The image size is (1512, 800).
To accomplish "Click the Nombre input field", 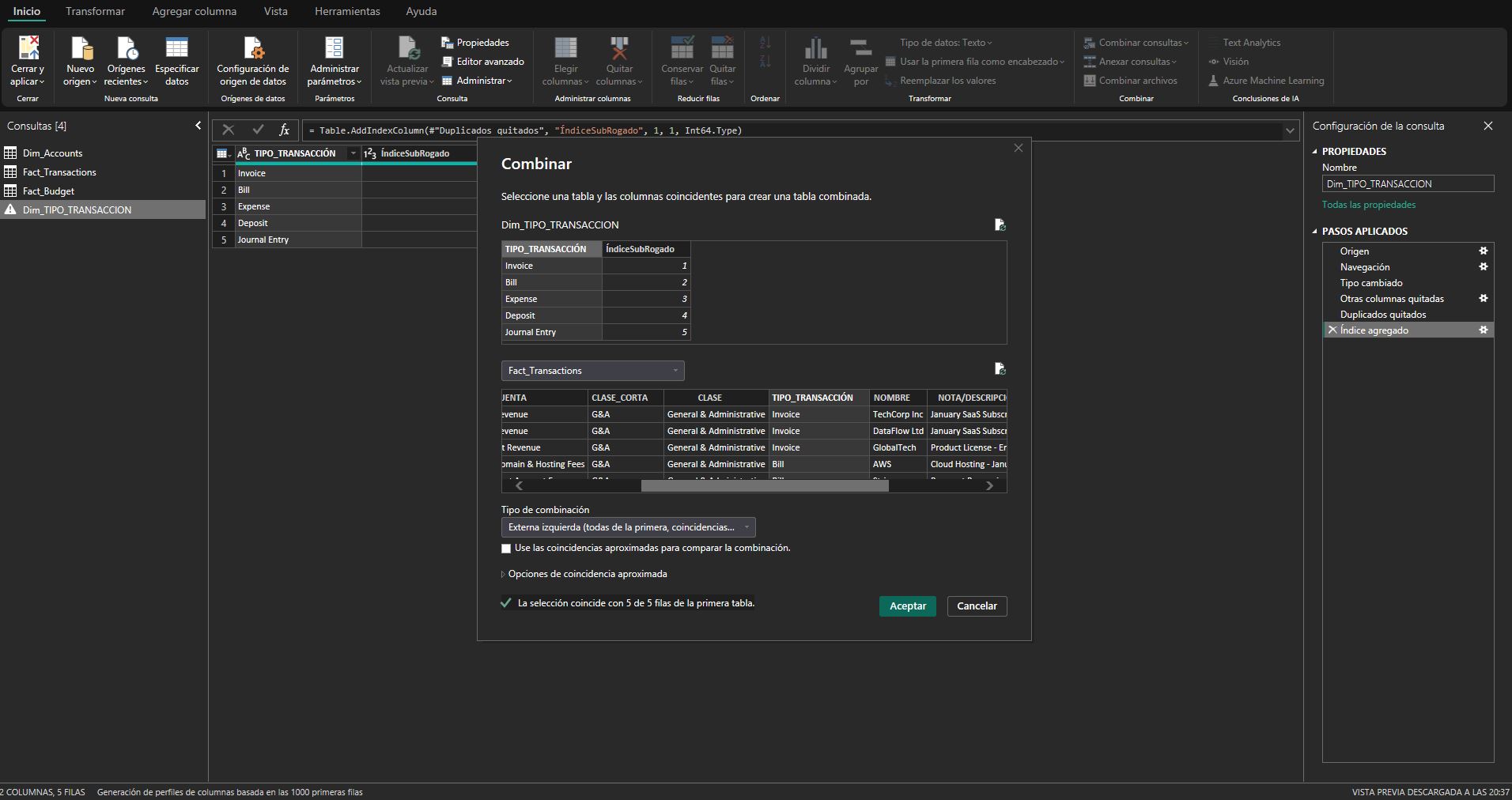I will 1408,184.
